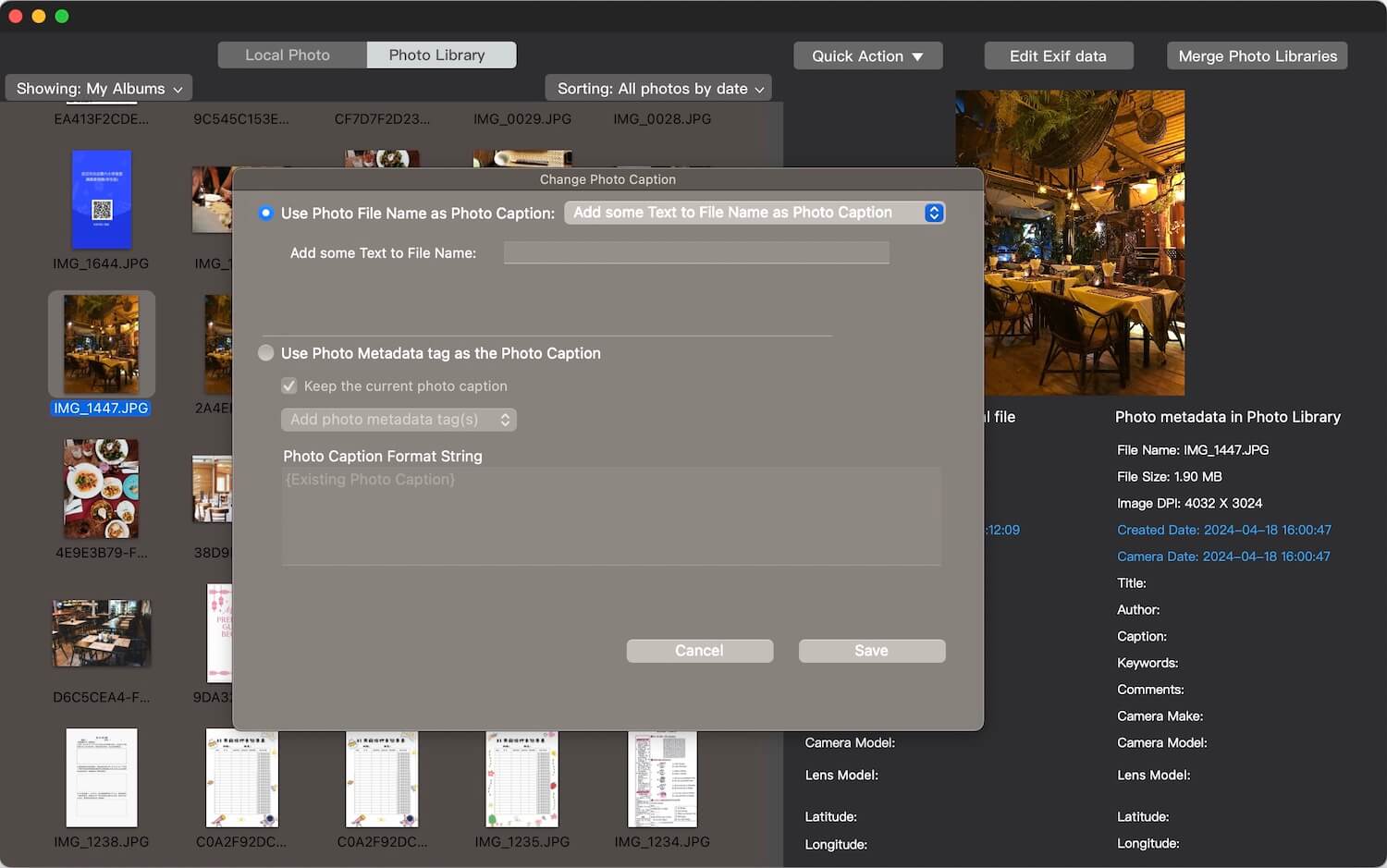The height and width of the screenshot is (868, 1387).
Task: Select the IMG_1235.JPG thumbnail
Action: (522, 777)
